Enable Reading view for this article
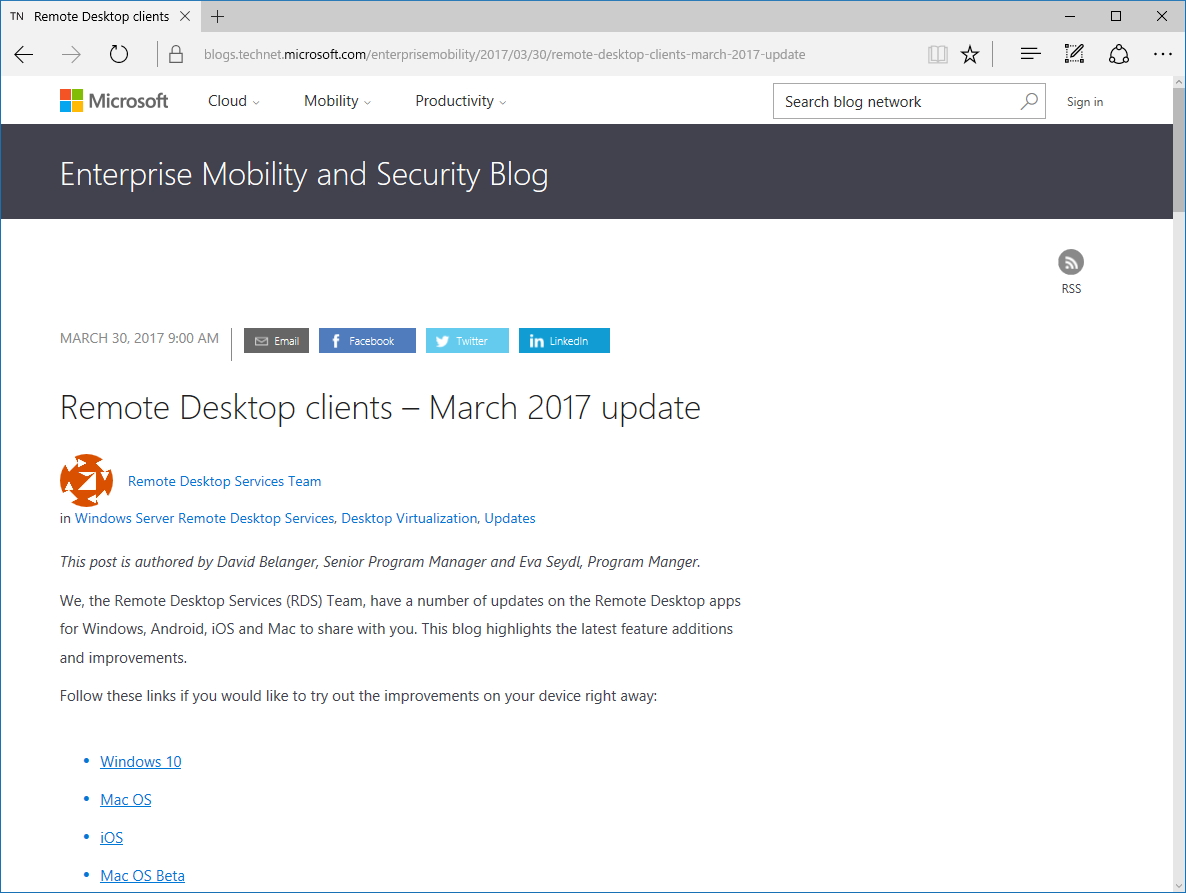 [x=937, y=54]
